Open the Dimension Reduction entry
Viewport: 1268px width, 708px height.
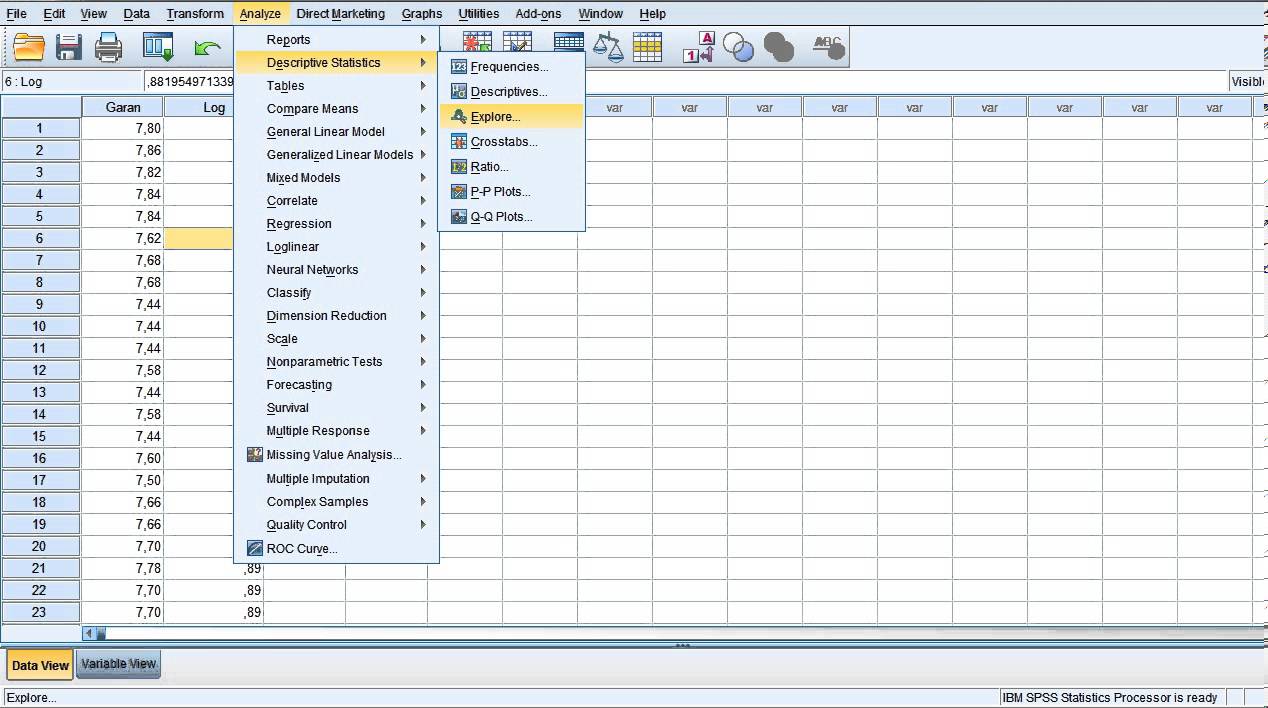[336, 316]
